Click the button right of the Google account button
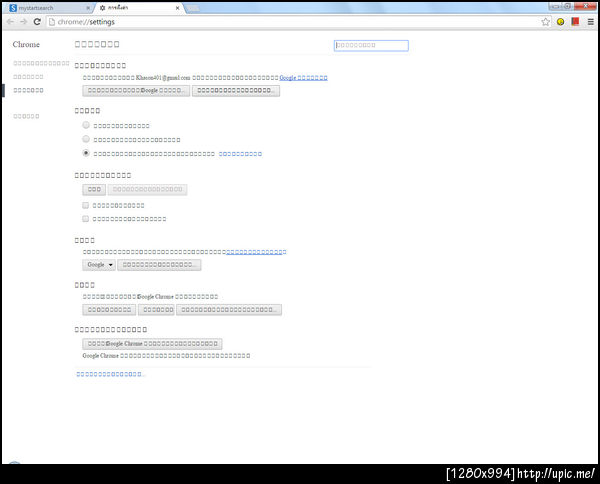The height and width of the screenshot is (484, 600). tap(236, 91)
